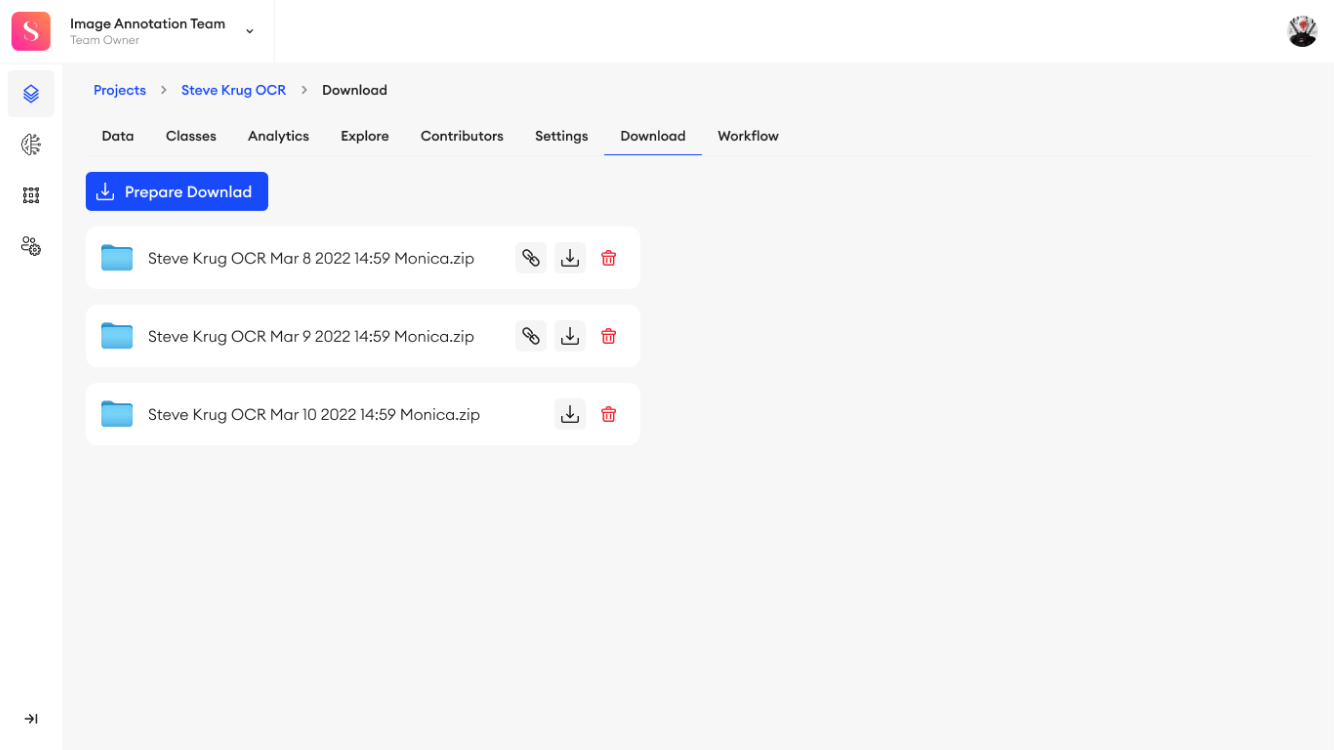Switch to the Classes tab
The height and width of the screenshot is (750, 1334).
point(191,136)
